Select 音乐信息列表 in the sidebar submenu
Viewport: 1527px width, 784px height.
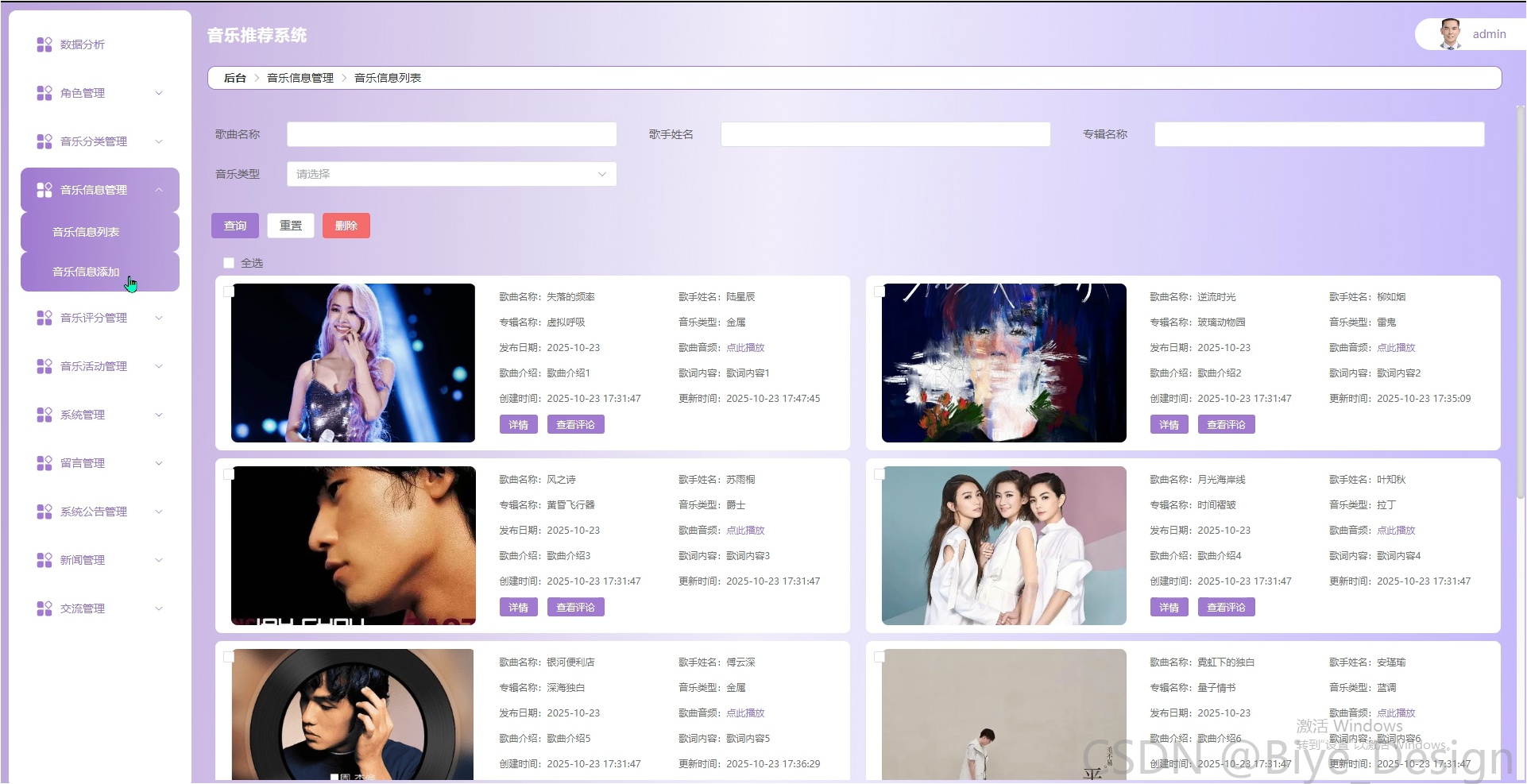[x=100, y=232]
